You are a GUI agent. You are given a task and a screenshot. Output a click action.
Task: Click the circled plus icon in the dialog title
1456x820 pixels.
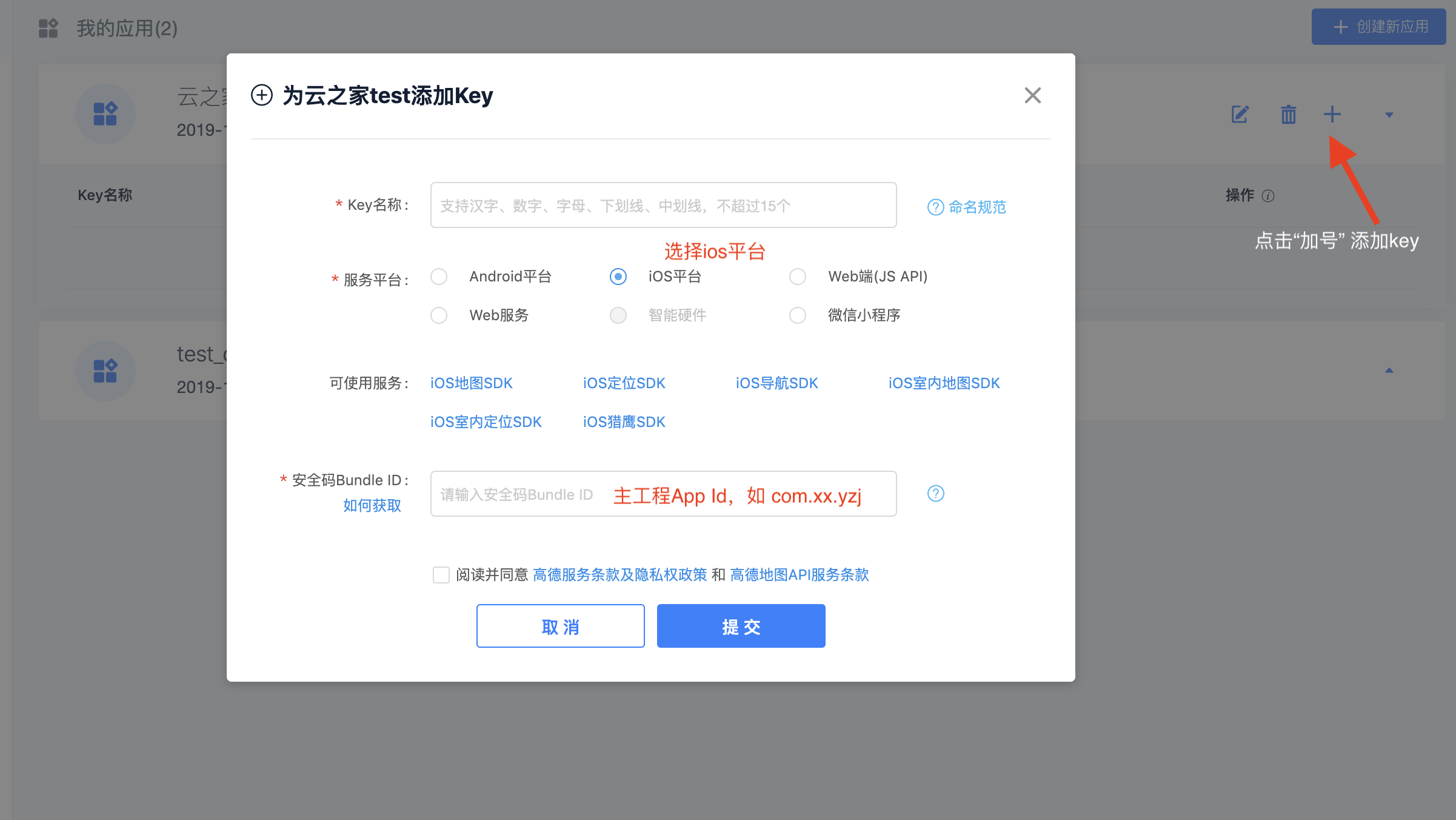click(261, 95)
